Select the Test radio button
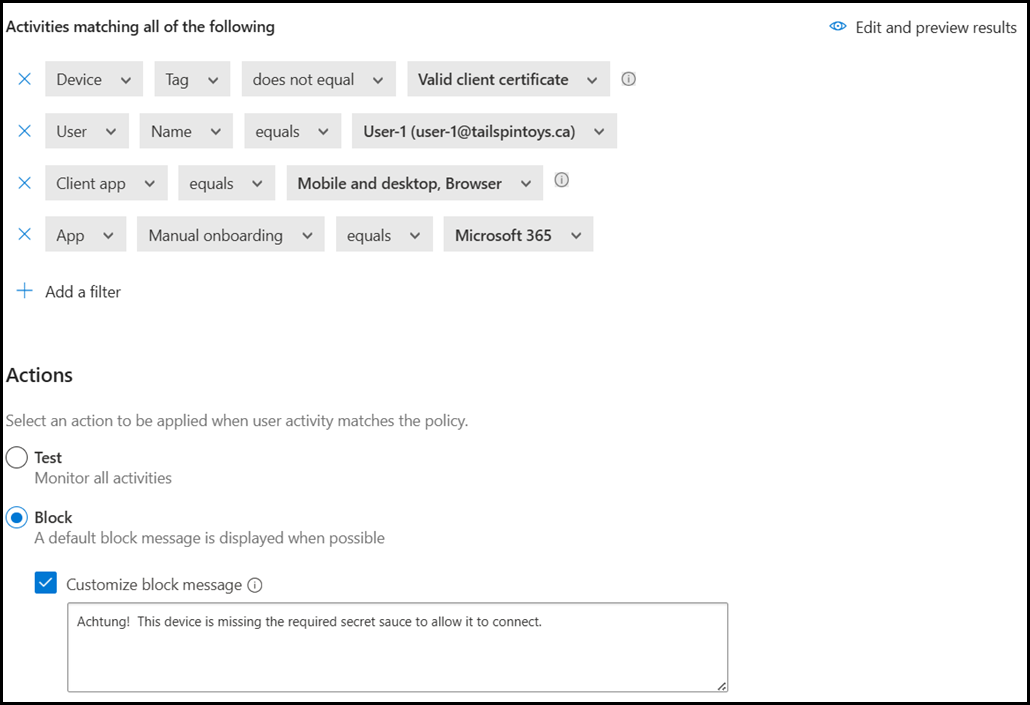Image resolution: width=1030 pixels, height=705 pixels. 16,457
